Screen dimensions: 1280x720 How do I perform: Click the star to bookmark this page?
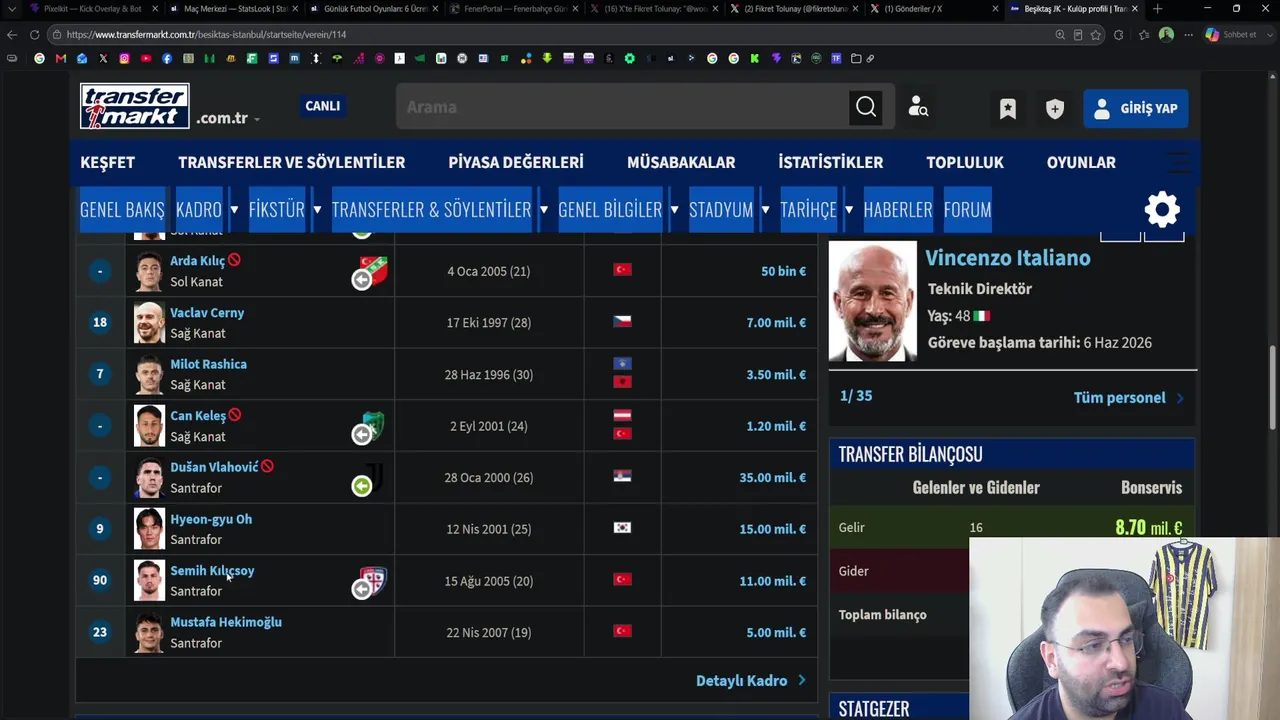point(1096,35)
